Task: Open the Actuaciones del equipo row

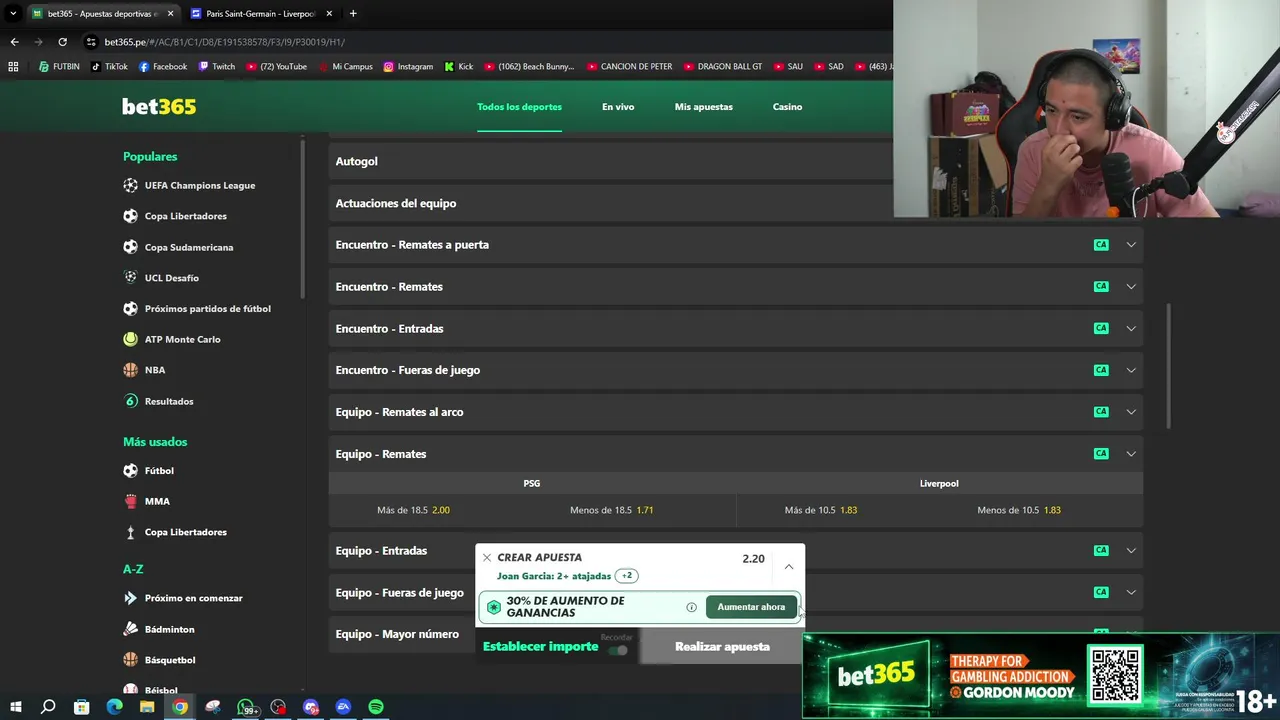Action: 610,203
